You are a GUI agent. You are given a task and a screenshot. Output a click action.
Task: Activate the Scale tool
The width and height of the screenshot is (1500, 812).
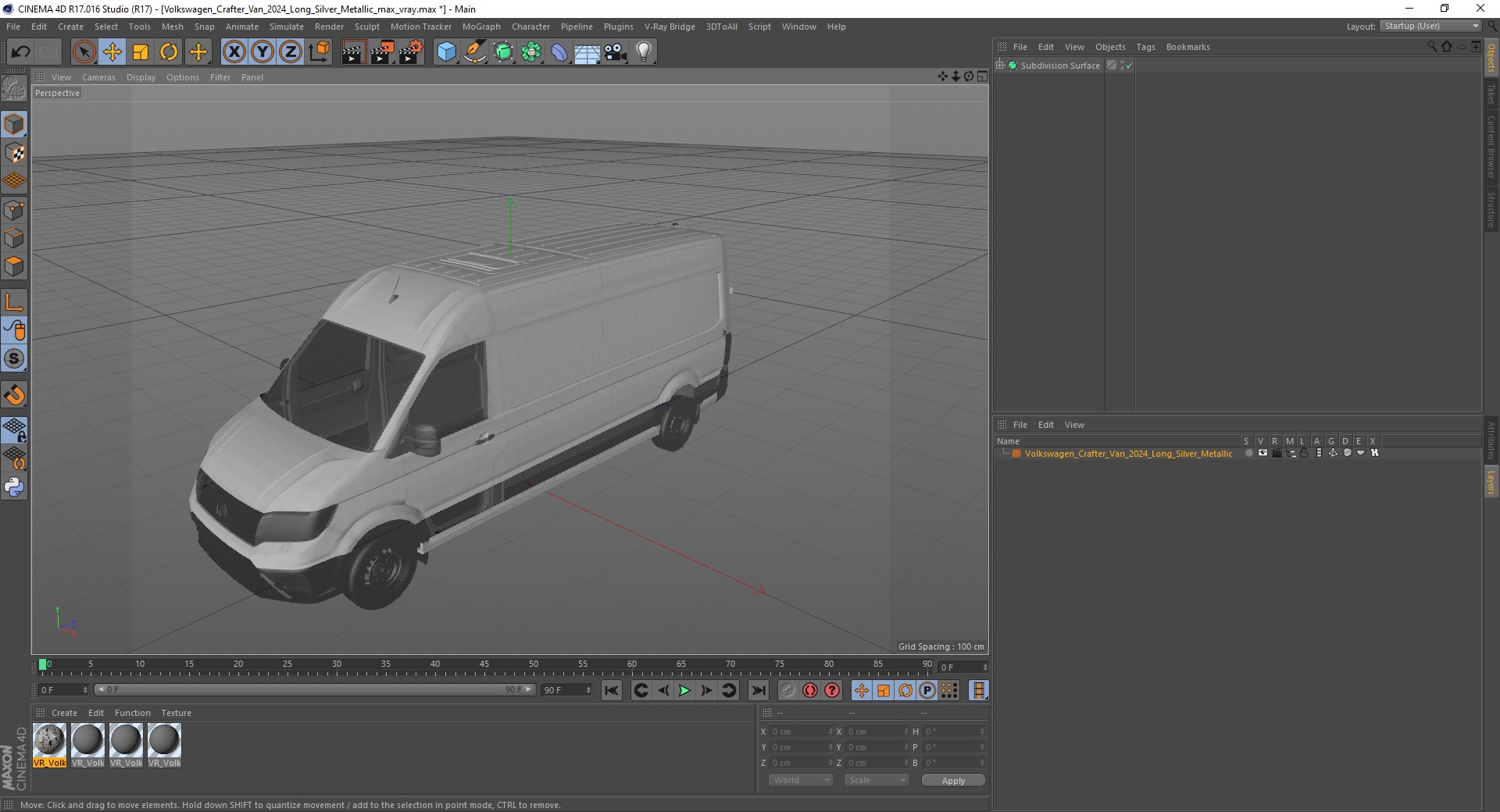141,52
